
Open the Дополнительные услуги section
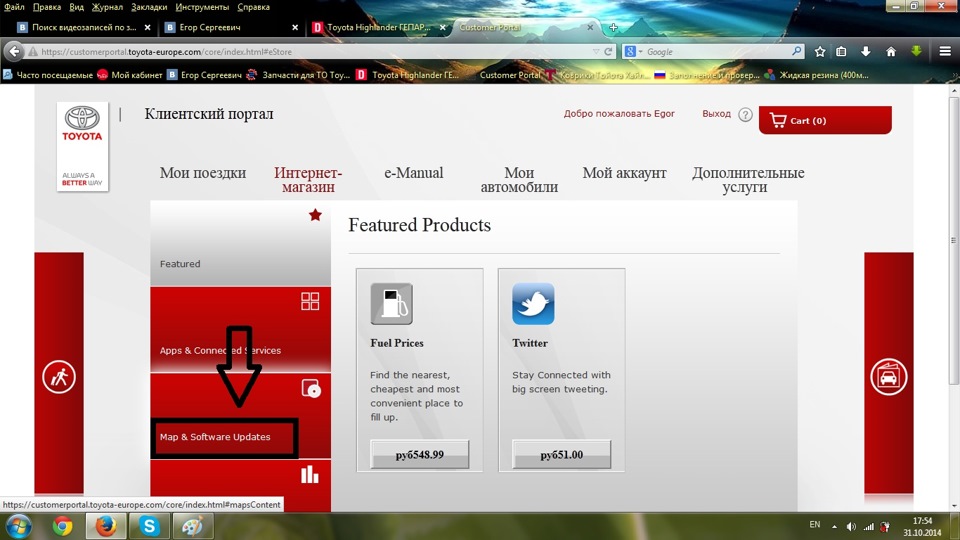(748, 179)
